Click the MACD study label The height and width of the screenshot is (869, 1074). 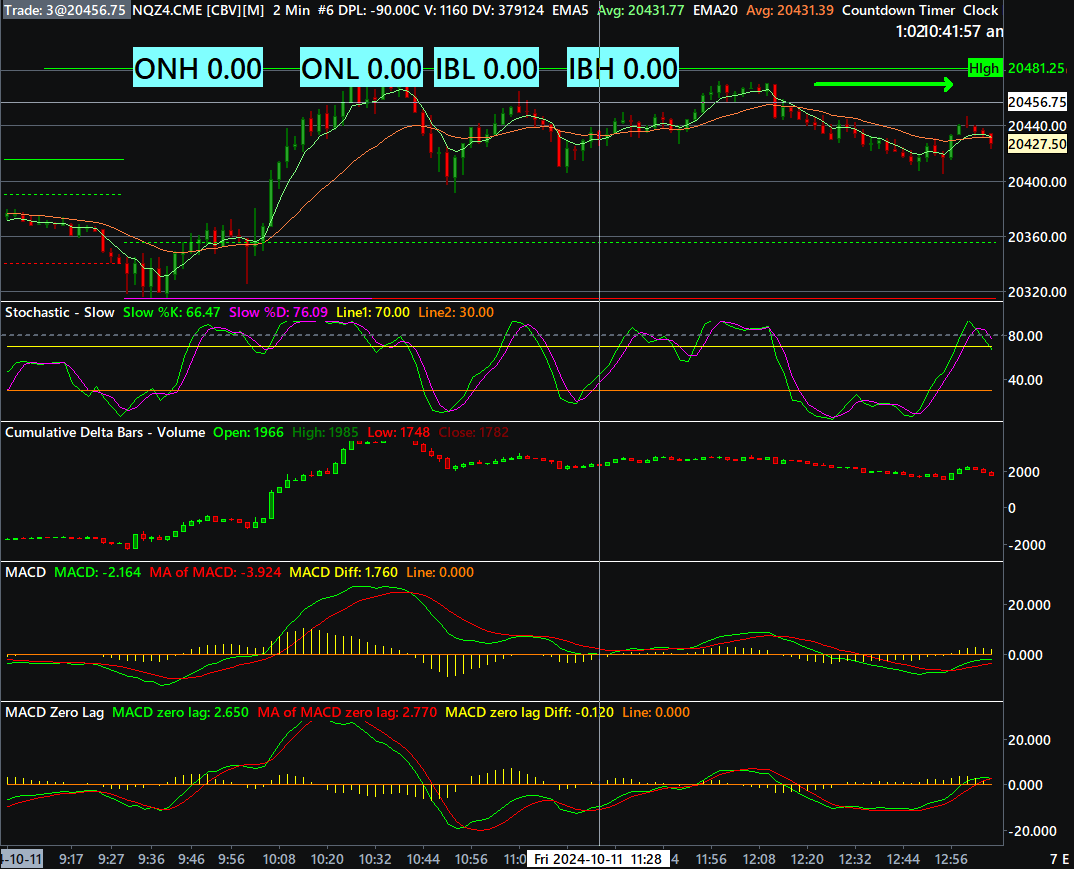(25, 572)
